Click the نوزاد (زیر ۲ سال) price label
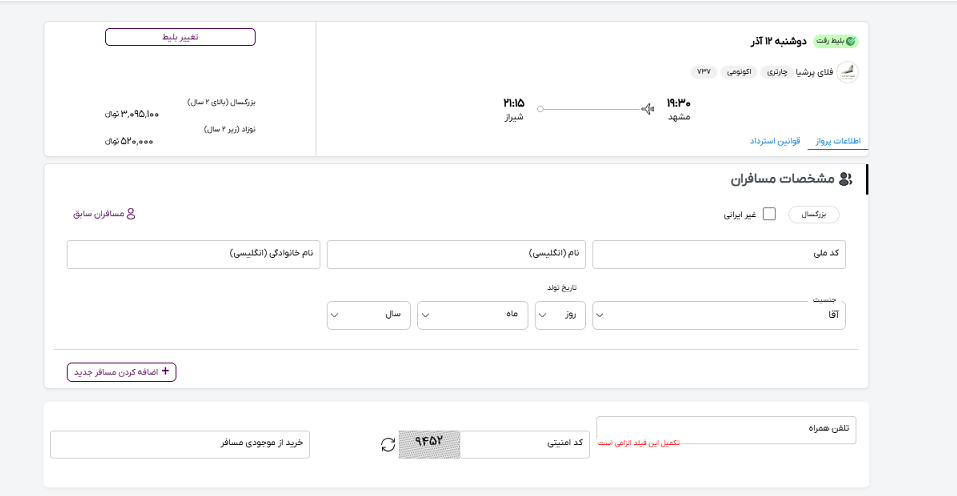The width and height of the screenshot is (957, 496). (x=229, y=129)
